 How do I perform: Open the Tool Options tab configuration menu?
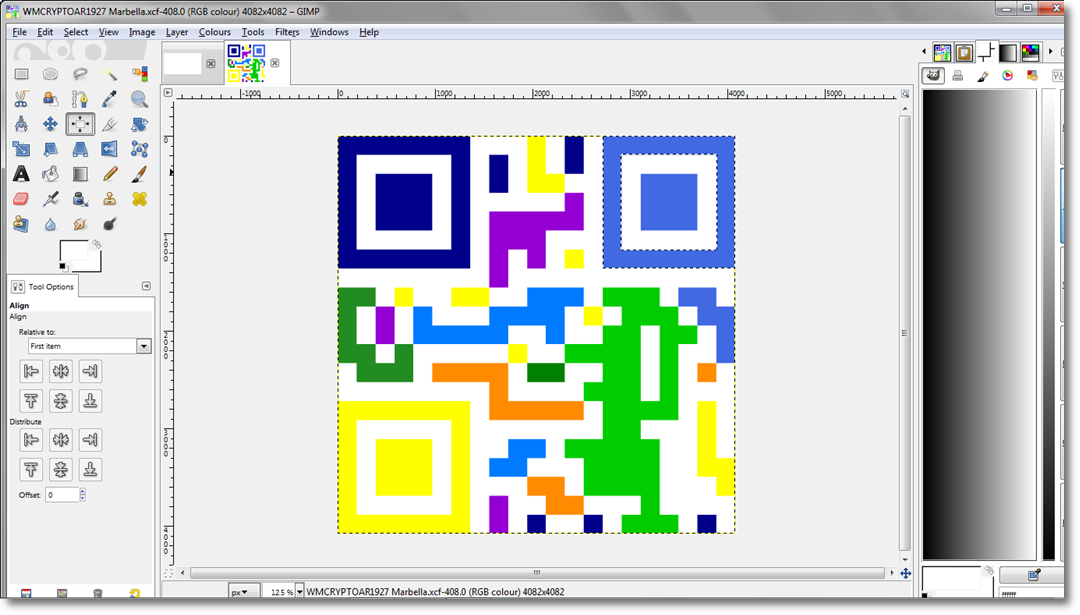pos(146,286)
